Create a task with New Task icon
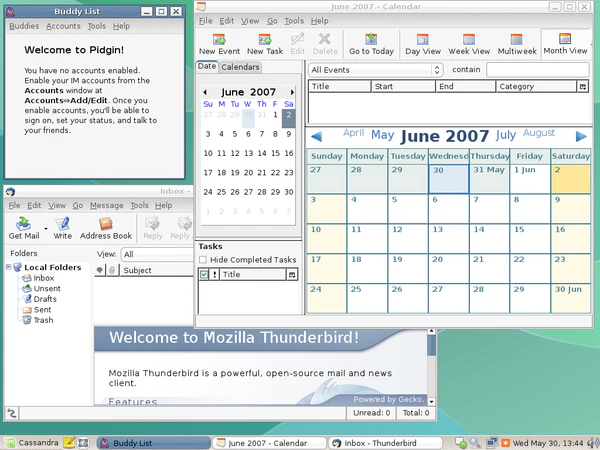Viewport: 600px width, 450px height. point(265,44)
